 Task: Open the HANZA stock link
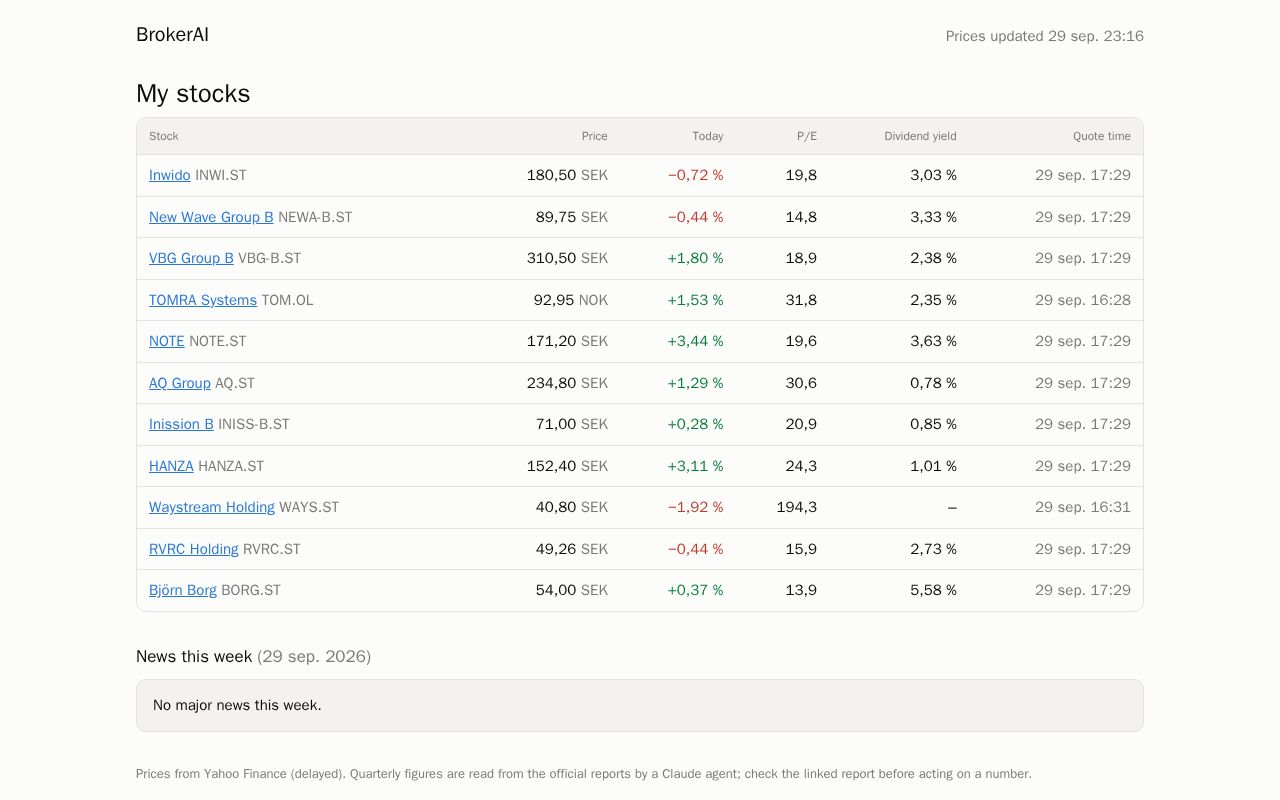pyautogui.click(x=171, y=466)
